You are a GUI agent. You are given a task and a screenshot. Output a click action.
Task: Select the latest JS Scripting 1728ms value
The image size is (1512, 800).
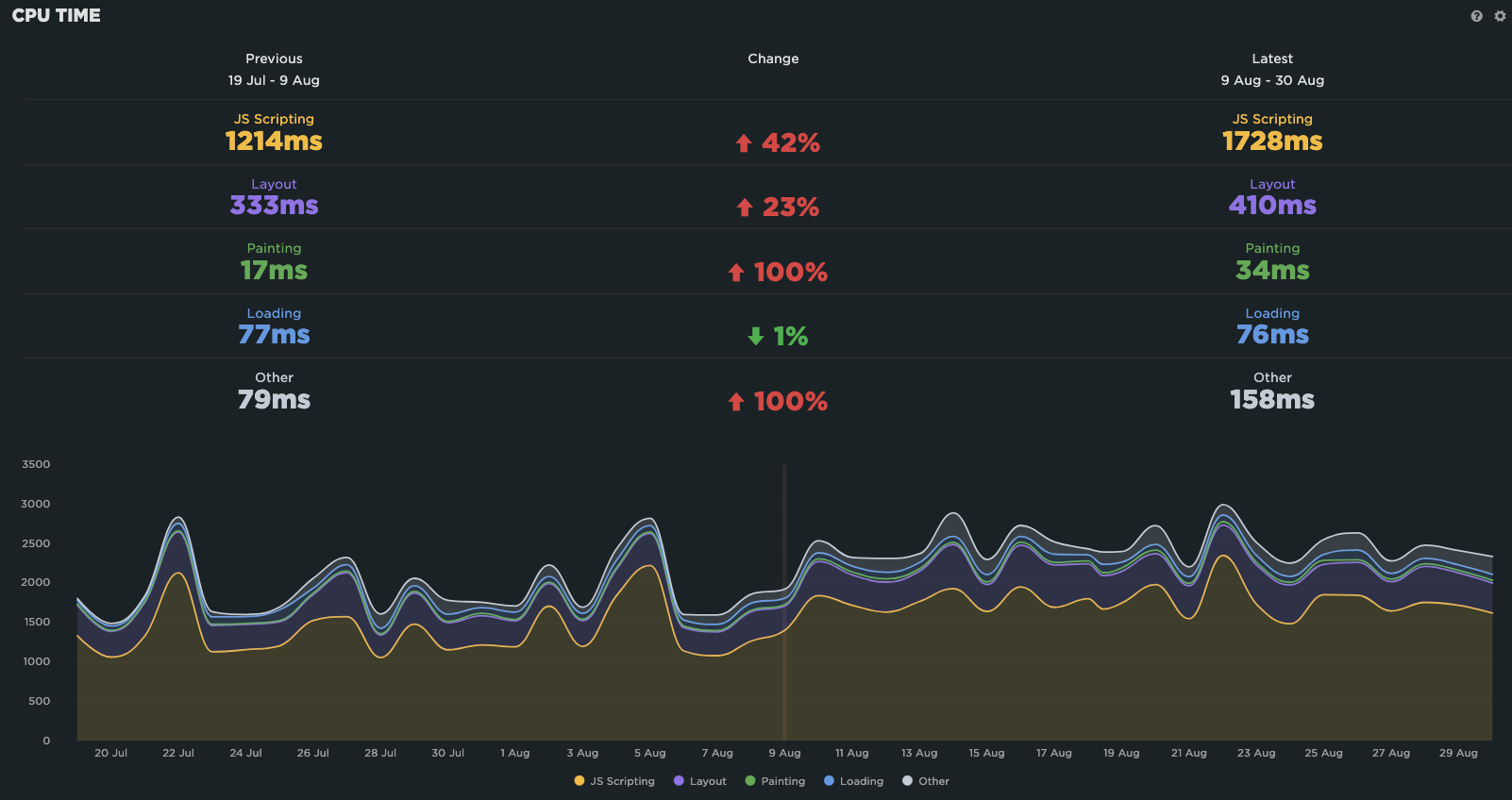(x=1271, y=142)
